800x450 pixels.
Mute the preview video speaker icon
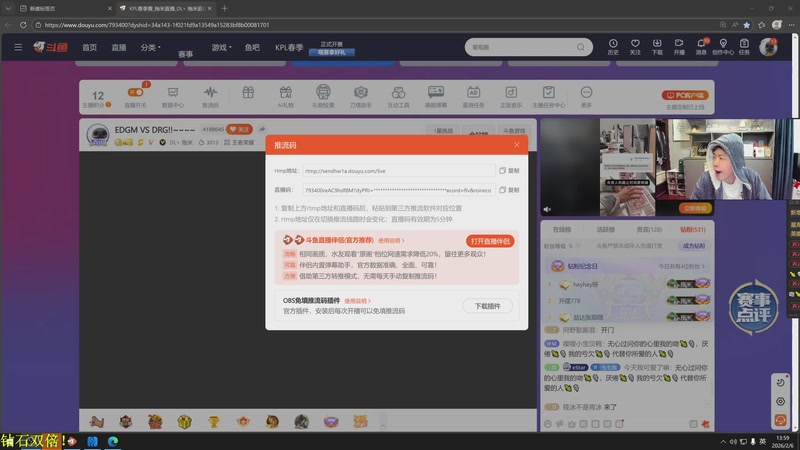547,209
